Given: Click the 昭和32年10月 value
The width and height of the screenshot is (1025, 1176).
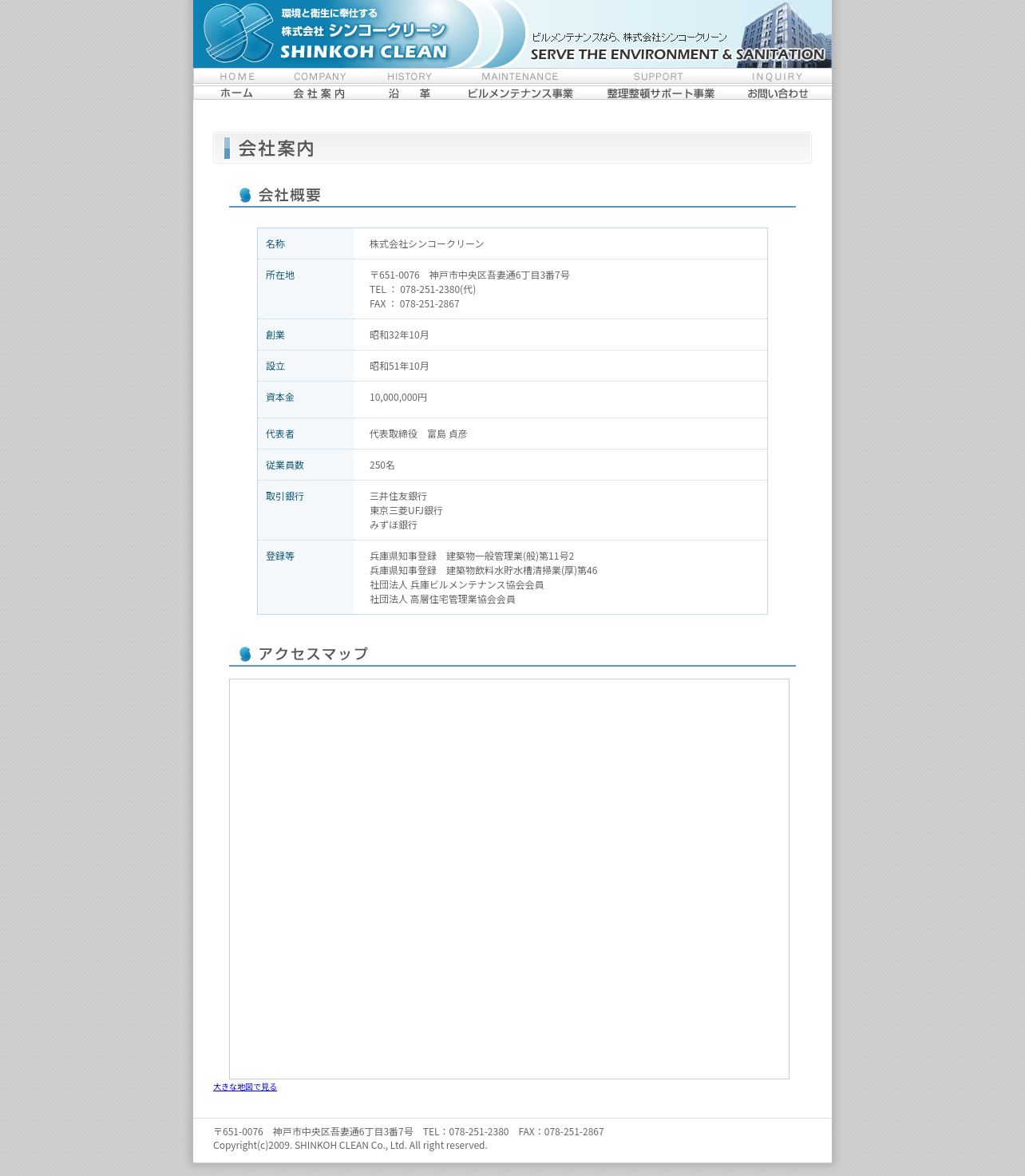Looking at the screenshot, I should [399, 335].
